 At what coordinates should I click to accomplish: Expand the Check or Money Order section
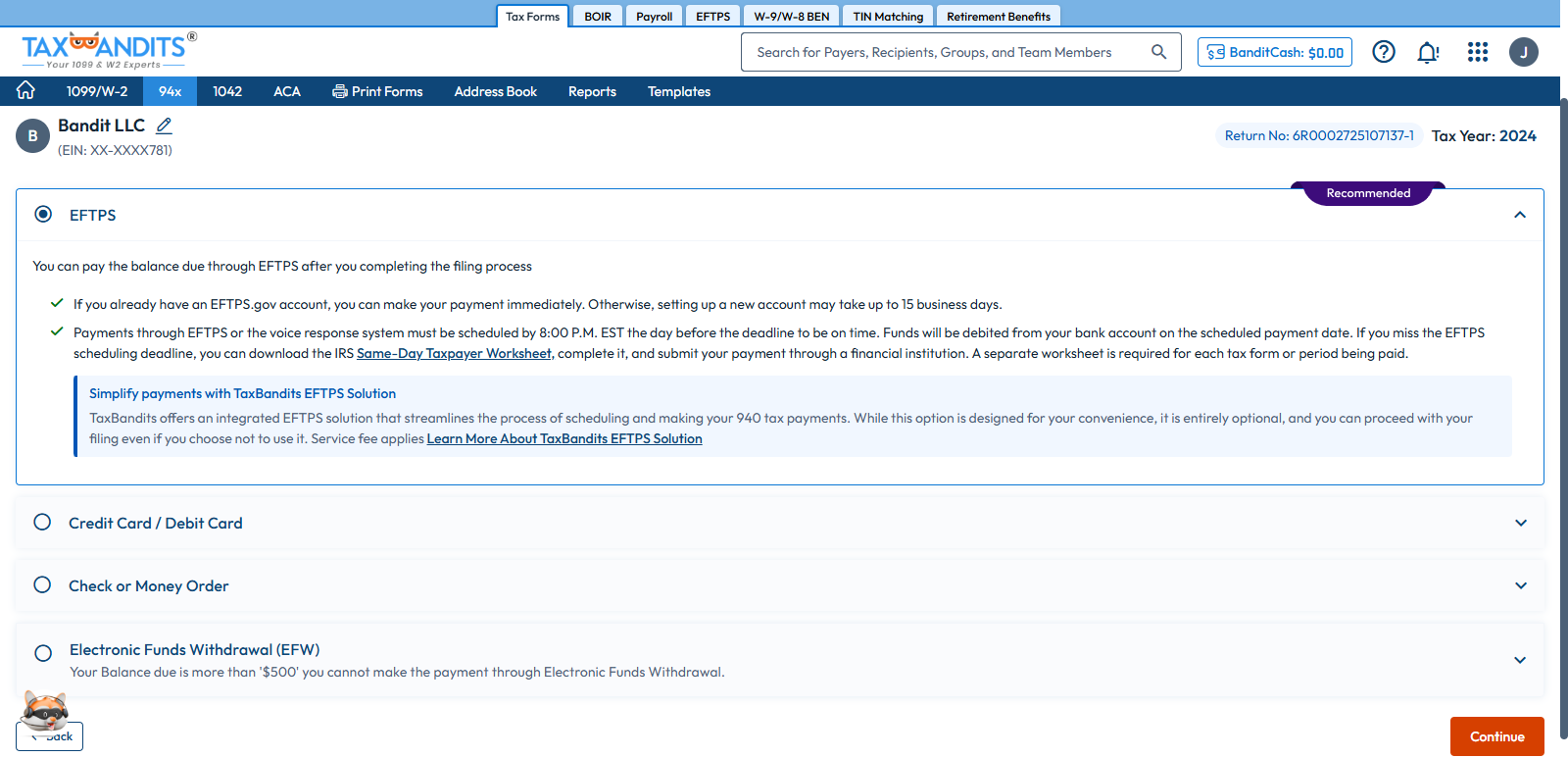[1520, 585]
